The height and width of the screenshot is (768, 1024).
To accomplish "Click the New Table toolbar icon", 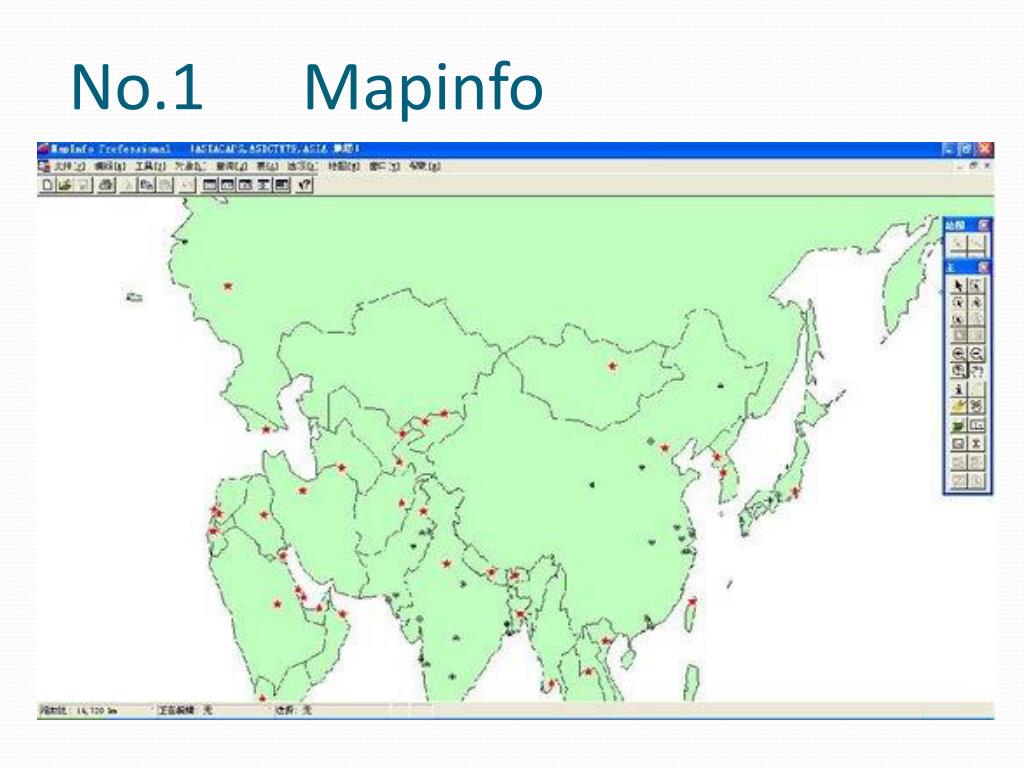I will tap(46, 185).
